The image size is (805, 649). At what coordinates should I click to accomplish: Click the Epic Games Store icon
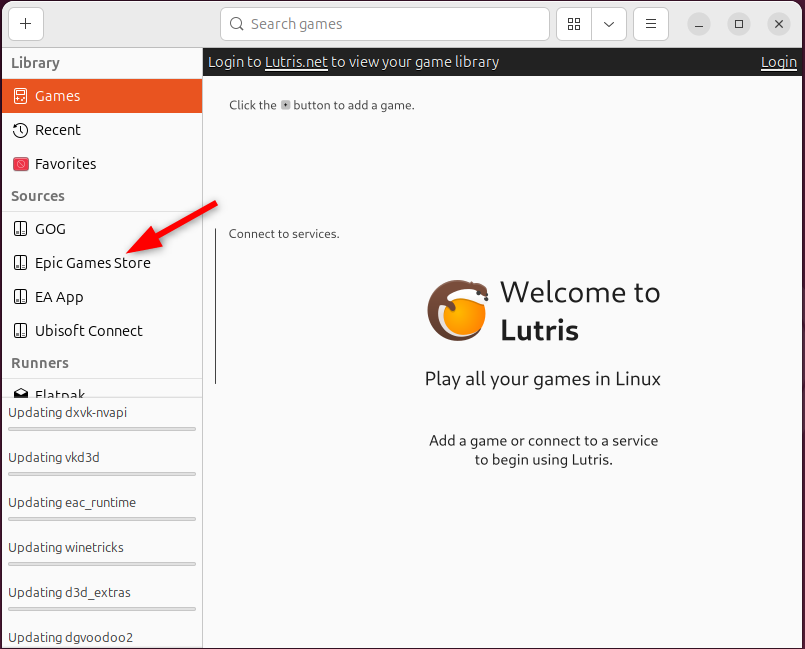[x=21, y=263]
